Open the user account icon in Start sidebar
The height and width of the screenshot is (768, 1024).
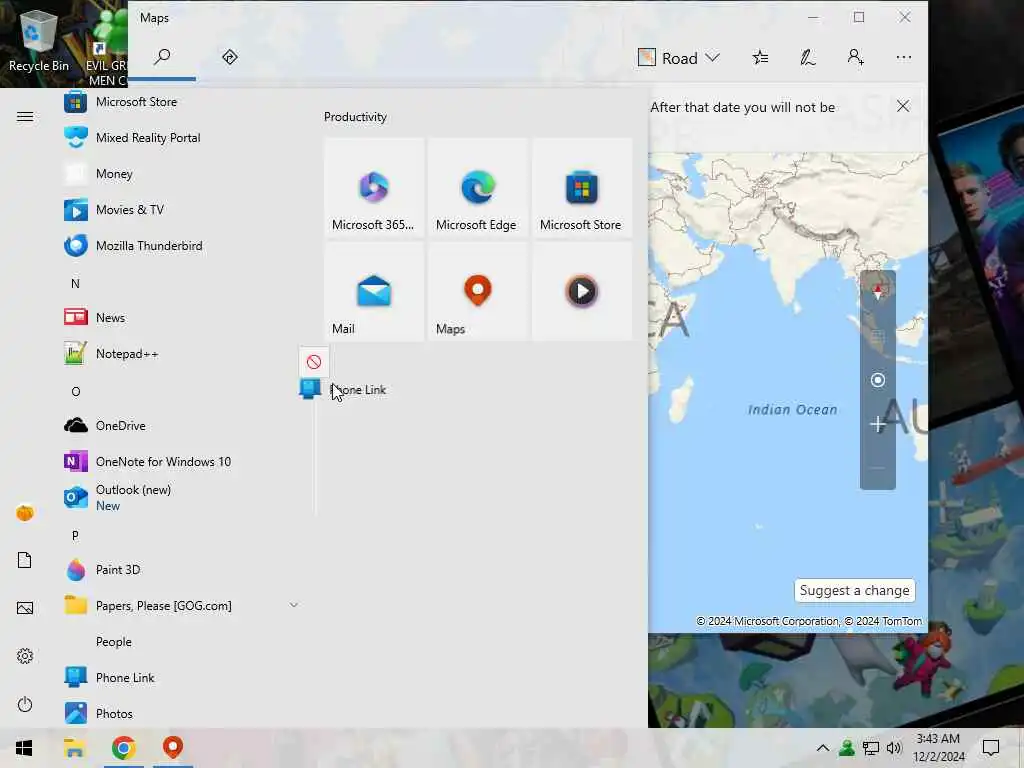(x=25, y=513)
